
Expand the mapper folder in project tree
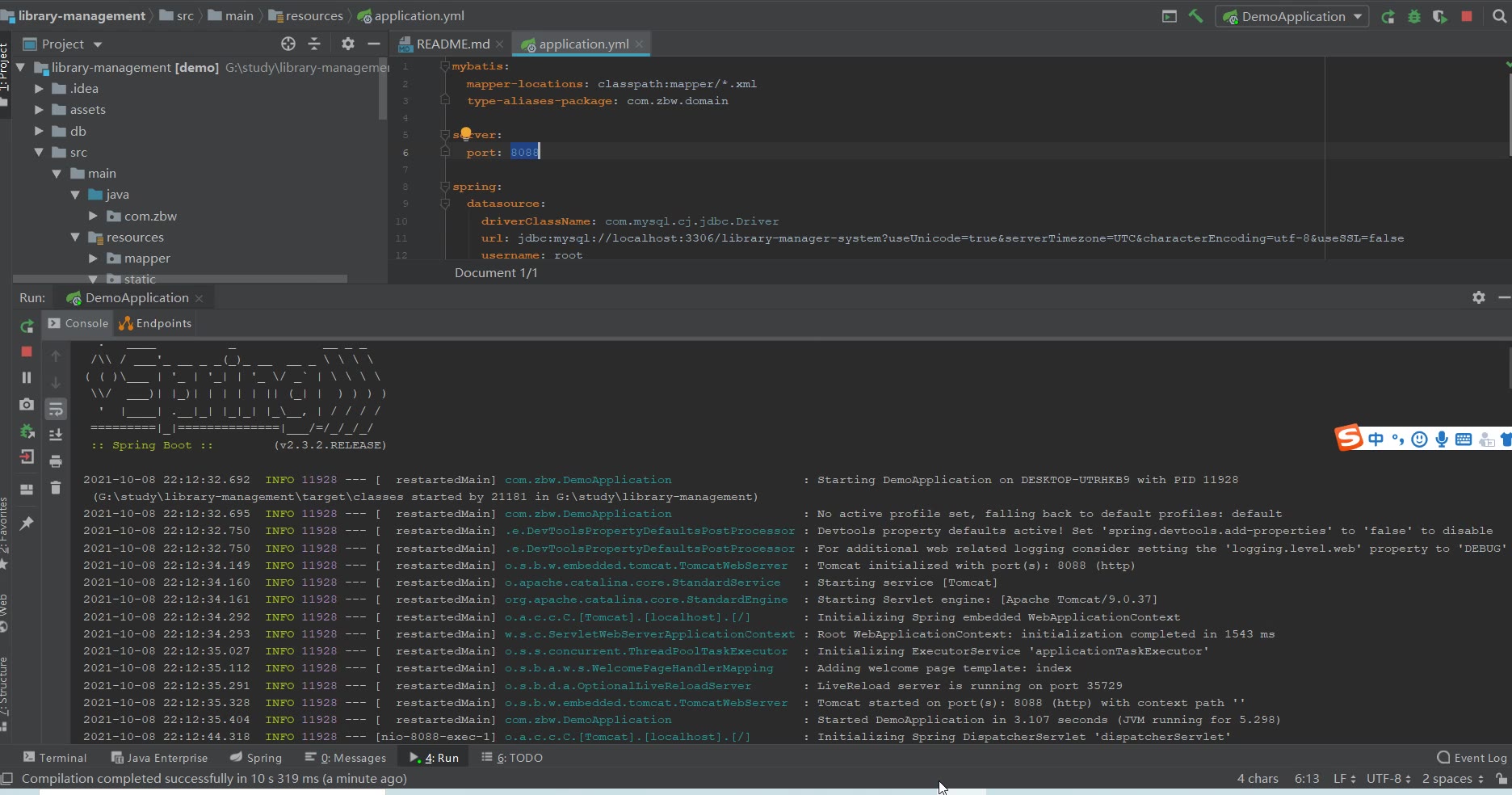coord(93,259)
